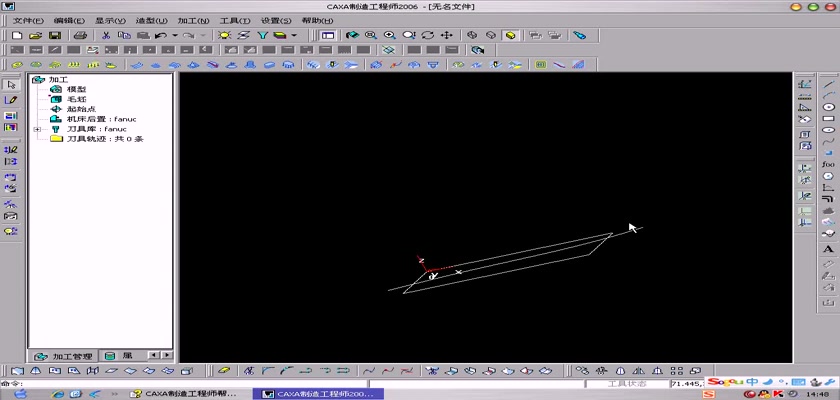This screenshot has width=840, height=400.
Task: Select 机床后置 : fanuc tree item
Action: pyautogui.click(x=101, y=119)
